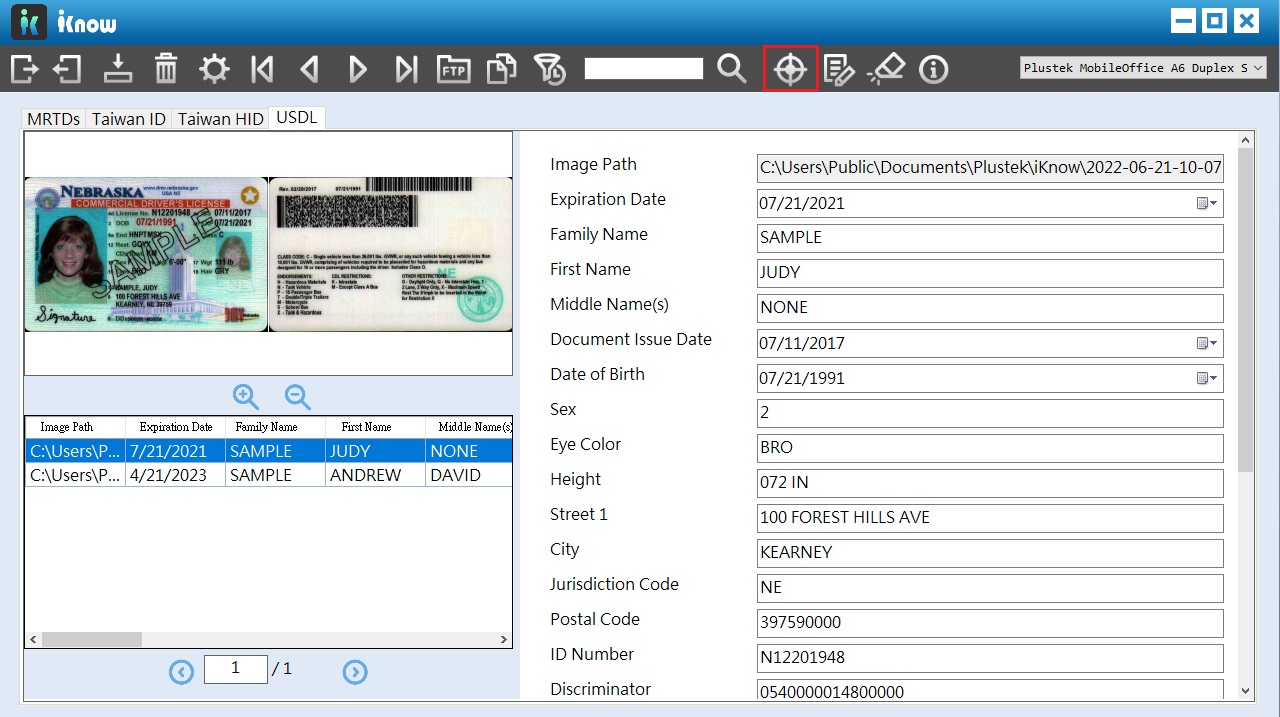This screenshot has height=717, width=1280.
Task: Click the FTP upload toolbar icon
Action: (x=454, y=69)
